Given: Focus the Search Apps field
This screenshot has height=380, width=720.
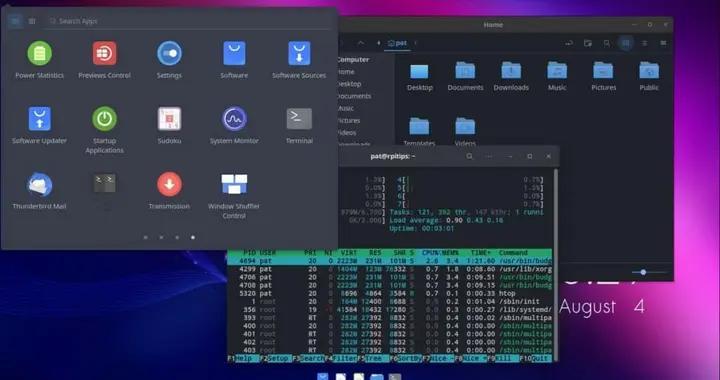Looking at the screenshot, I should [188, 21].
